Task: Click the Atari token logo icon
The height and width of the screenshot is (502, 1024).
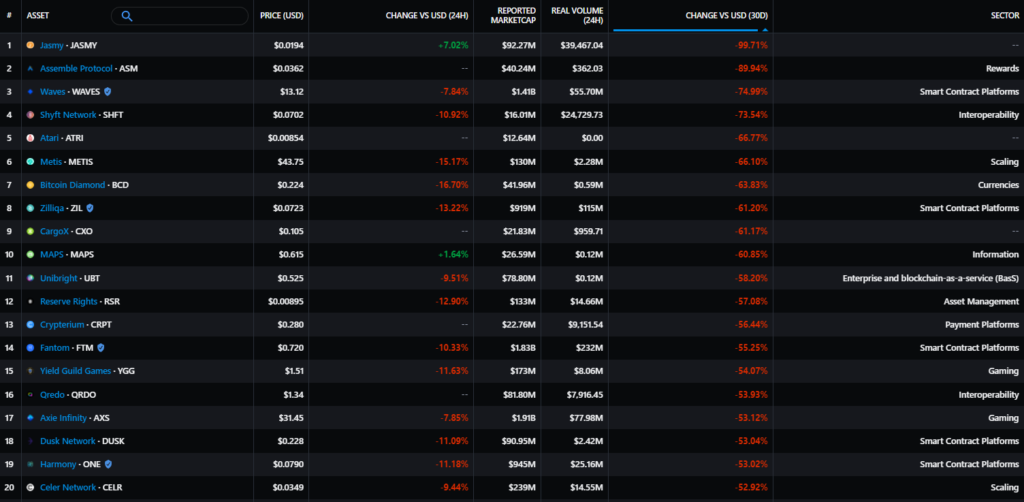Action: [x=31, y=138]
